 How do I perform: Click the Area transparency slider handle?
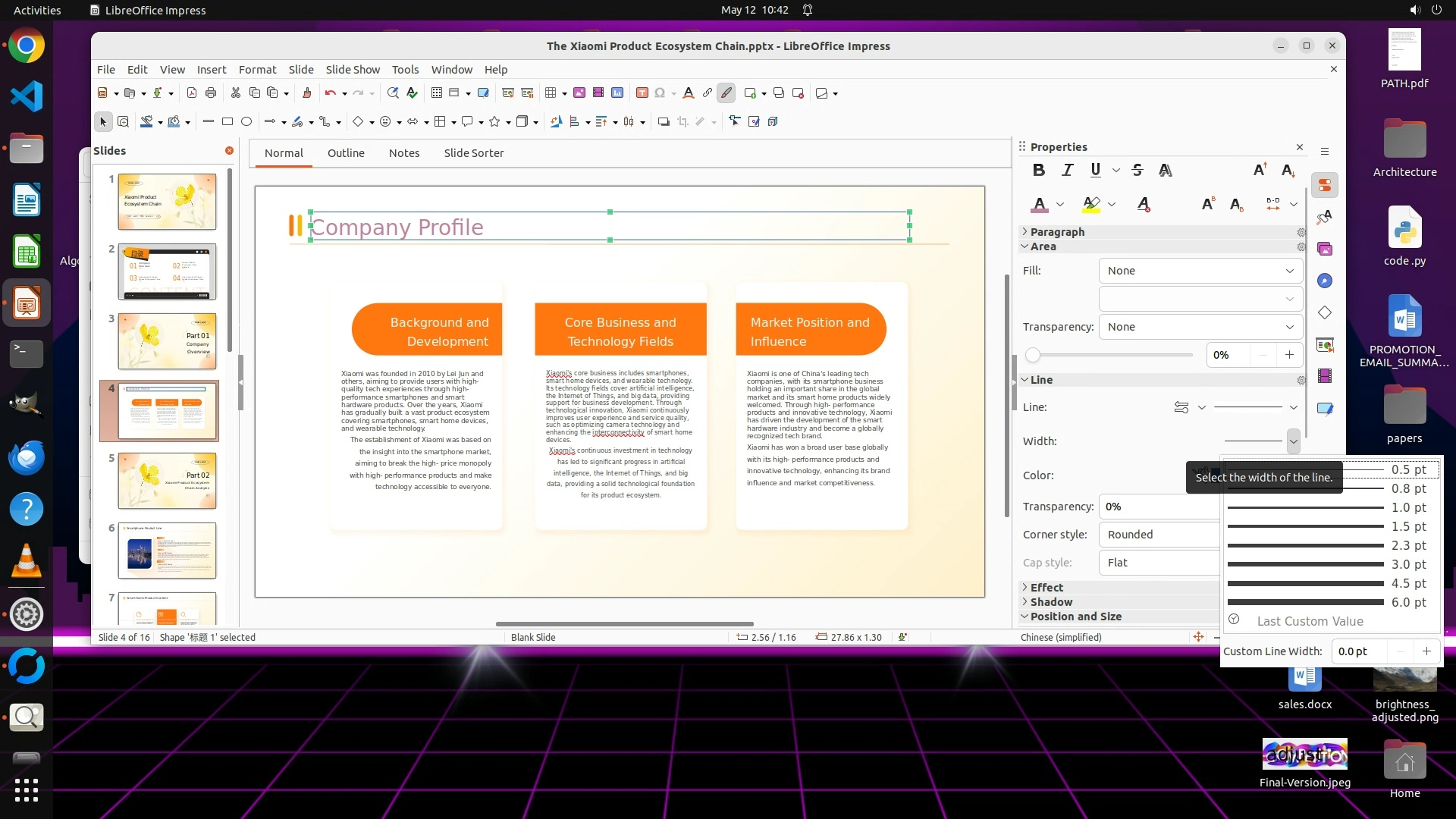click(x=1033, y=355)
